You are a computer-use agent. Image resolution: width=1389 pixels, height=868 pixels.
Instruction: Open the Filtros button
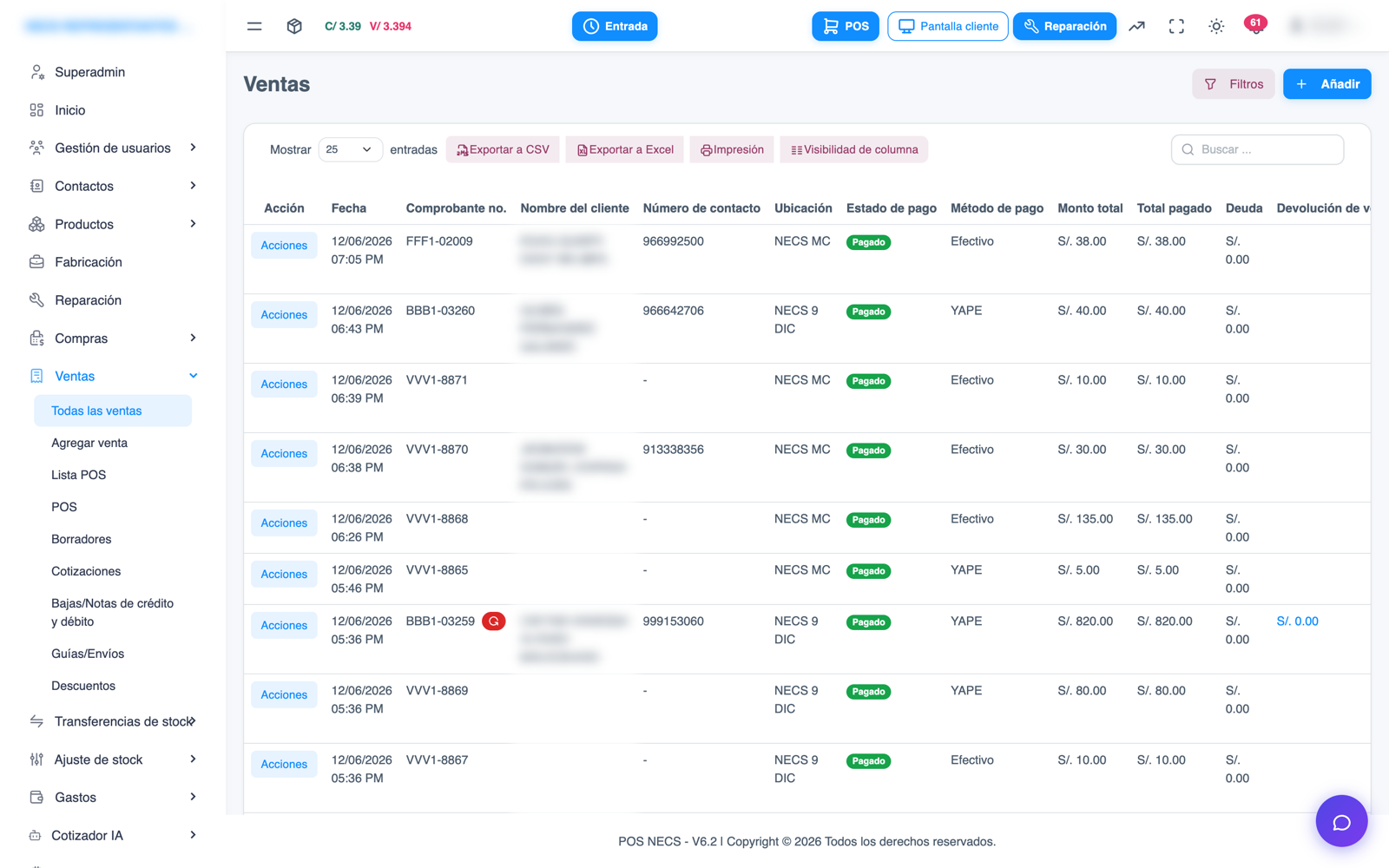pyautogui.click(x=1234, y=84)
